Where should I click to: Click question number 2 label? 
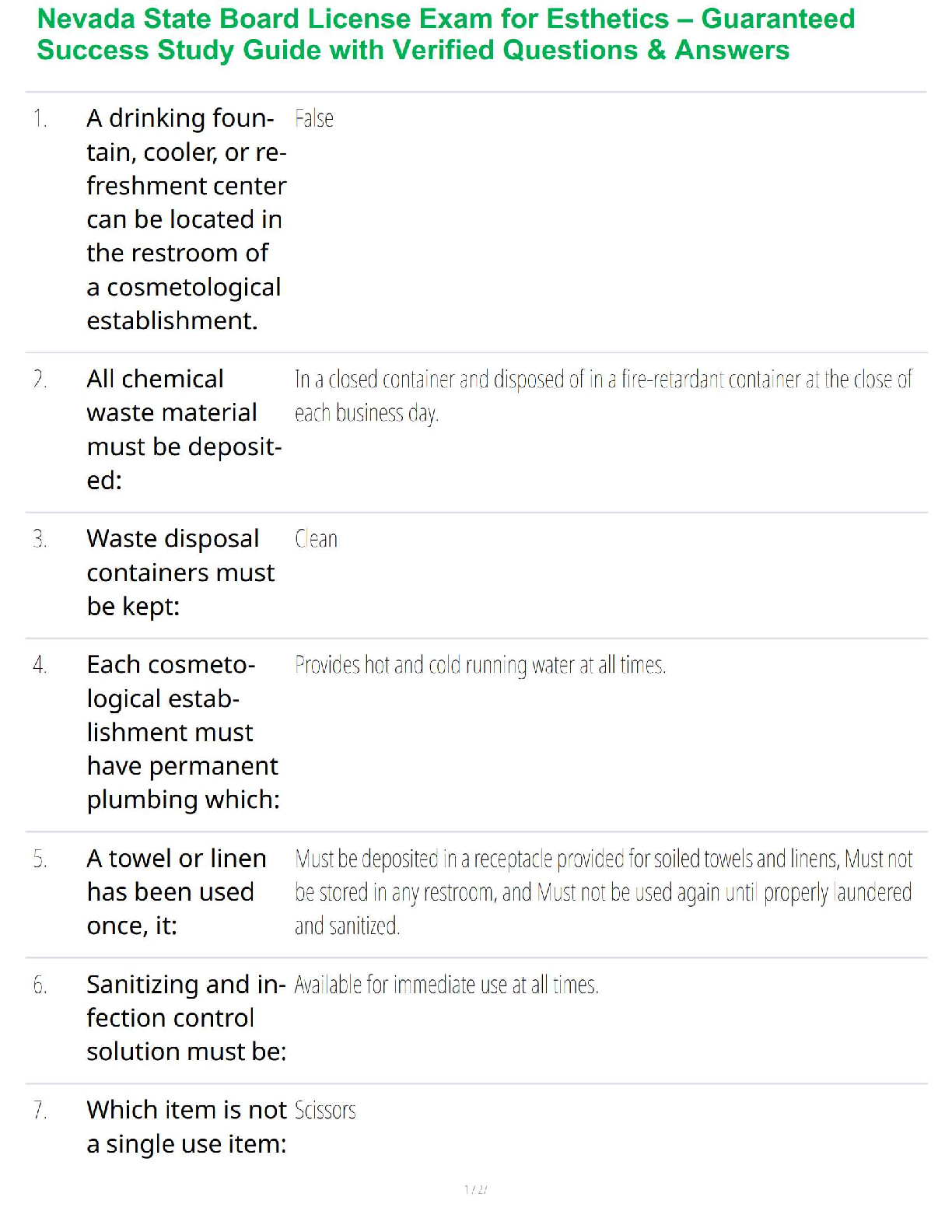40,380
